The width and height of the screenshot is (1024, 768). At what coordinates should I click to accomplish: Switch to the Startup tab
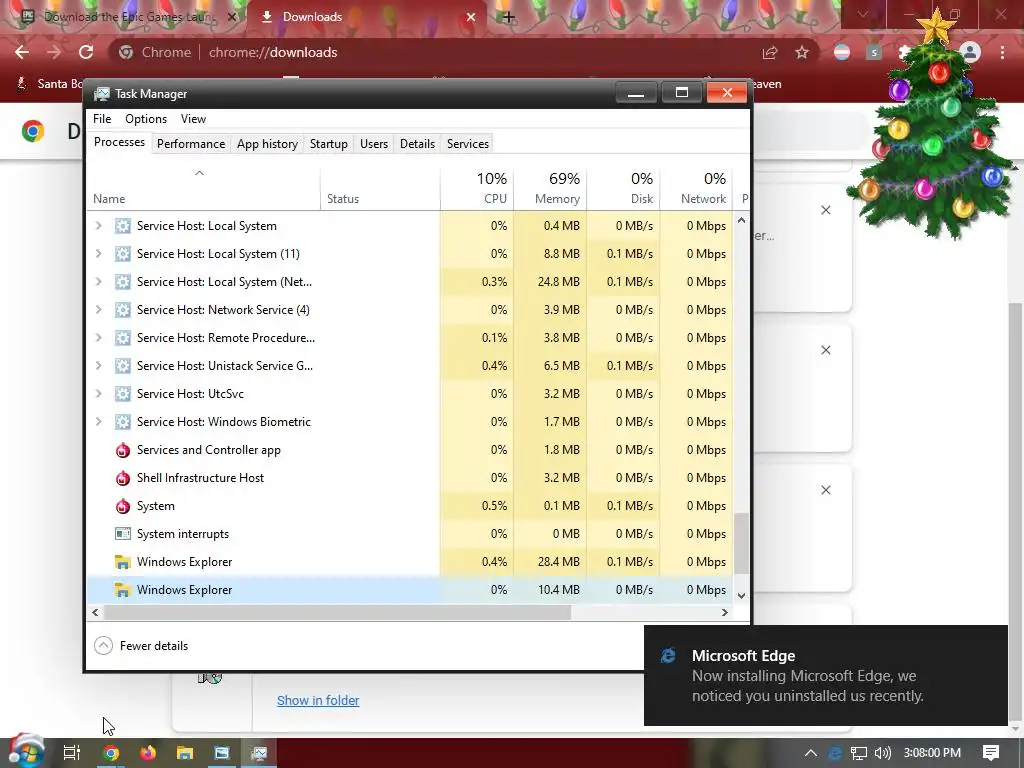coord(328,144)
